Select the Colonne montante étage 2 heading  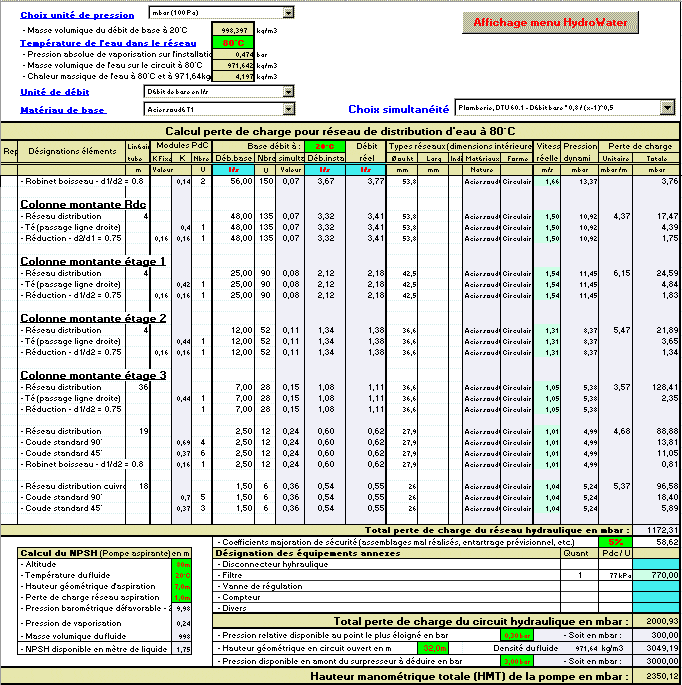tap(93, 318)
